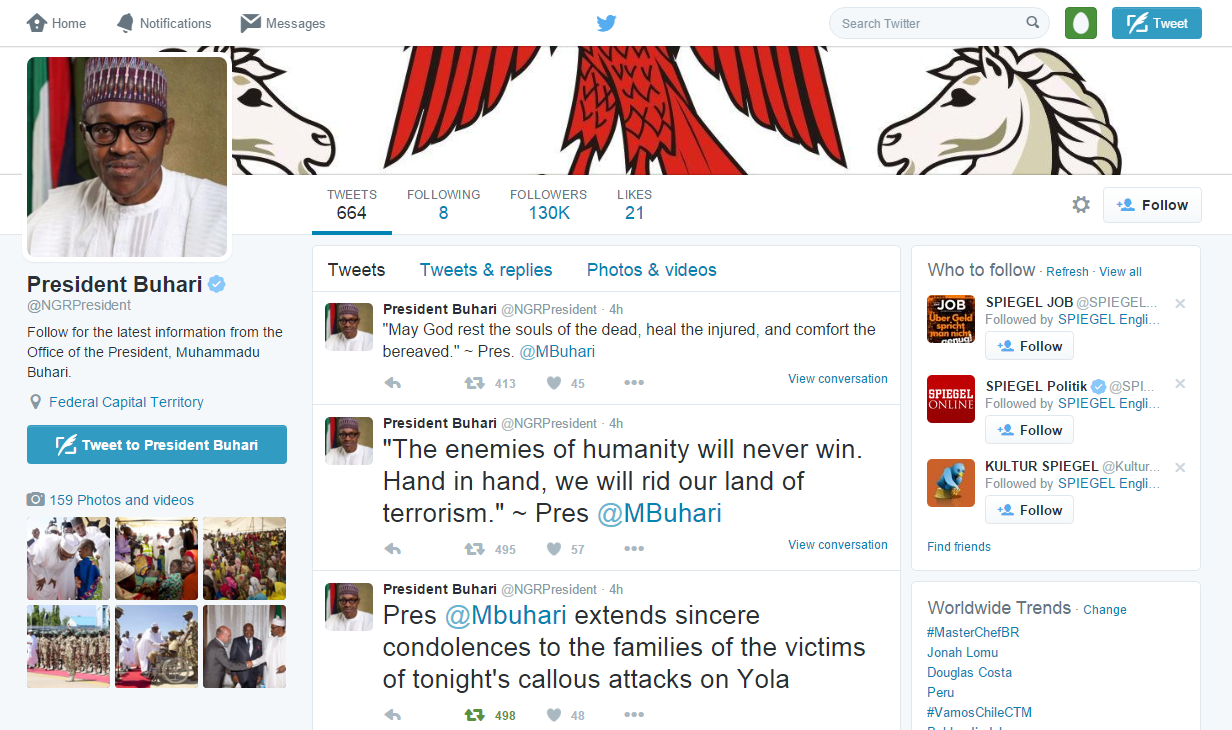Retweet the tweet with 495 retweets
The image size is (1232, 730).
474,549
